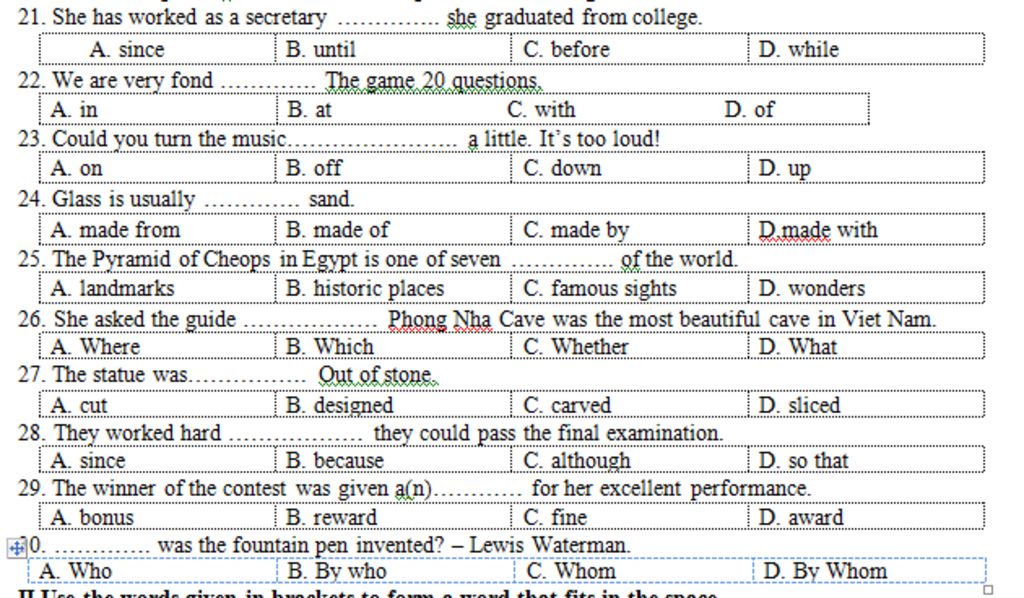Viewport: 1024px width, 598px height.
Task: Click the misspelled 'Phong Nha' text
Action: [x=440, y=320]
